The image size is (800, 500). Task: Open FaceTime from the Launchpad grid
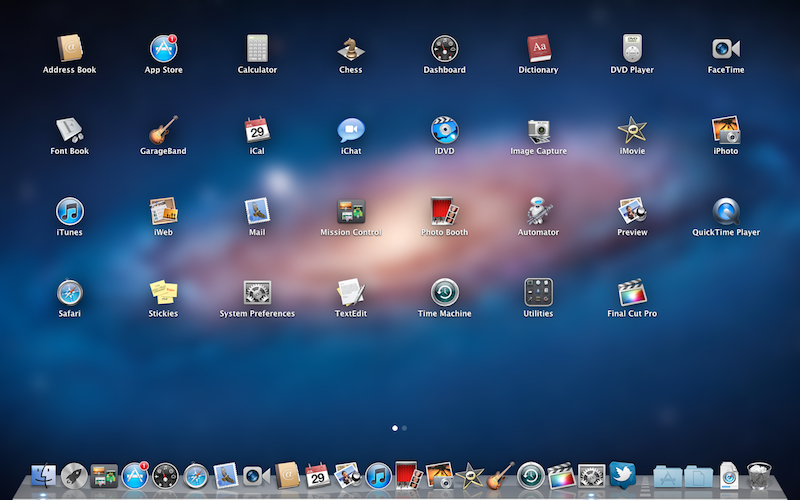click(726, 48)
